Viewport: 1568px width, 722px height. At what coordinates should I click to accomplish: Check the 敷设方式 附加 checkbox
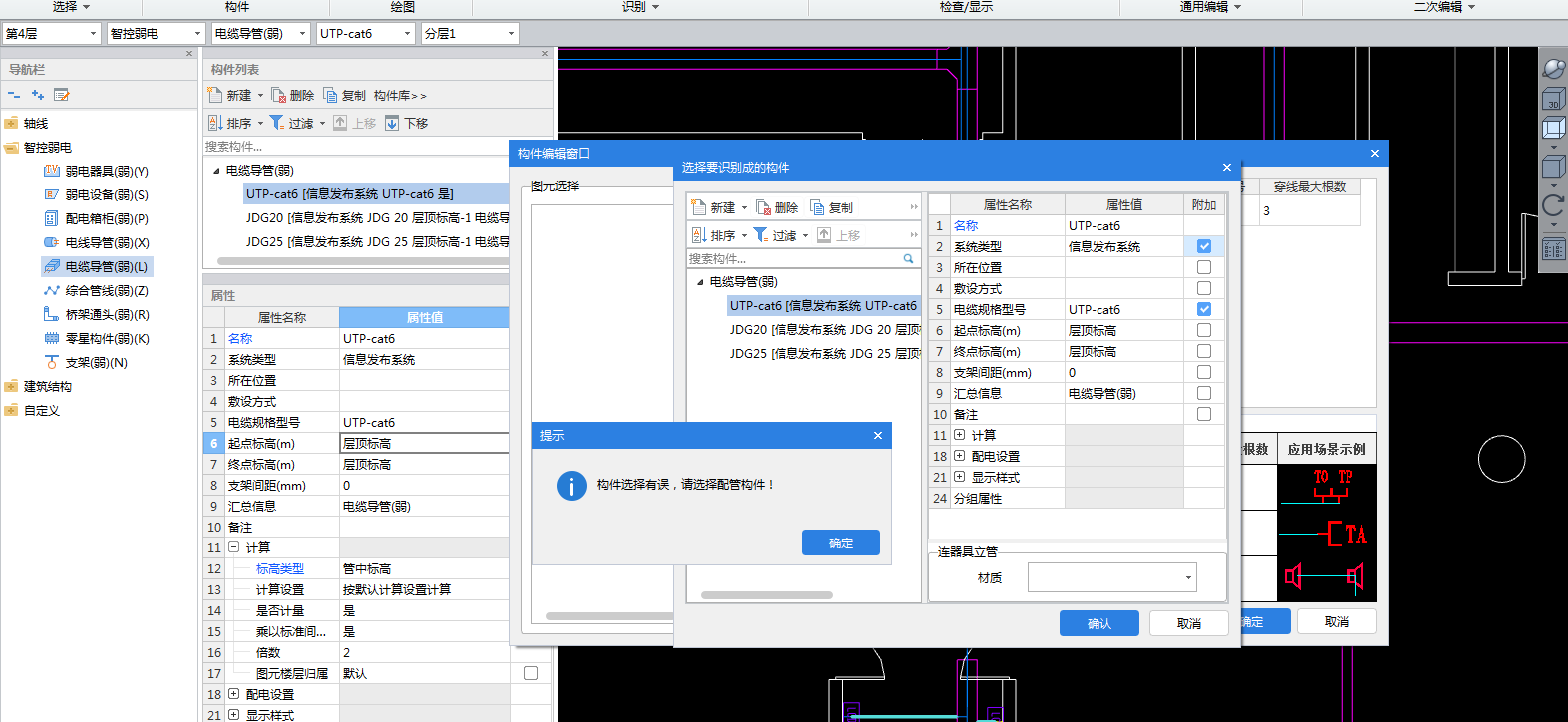coord(1204,288)
